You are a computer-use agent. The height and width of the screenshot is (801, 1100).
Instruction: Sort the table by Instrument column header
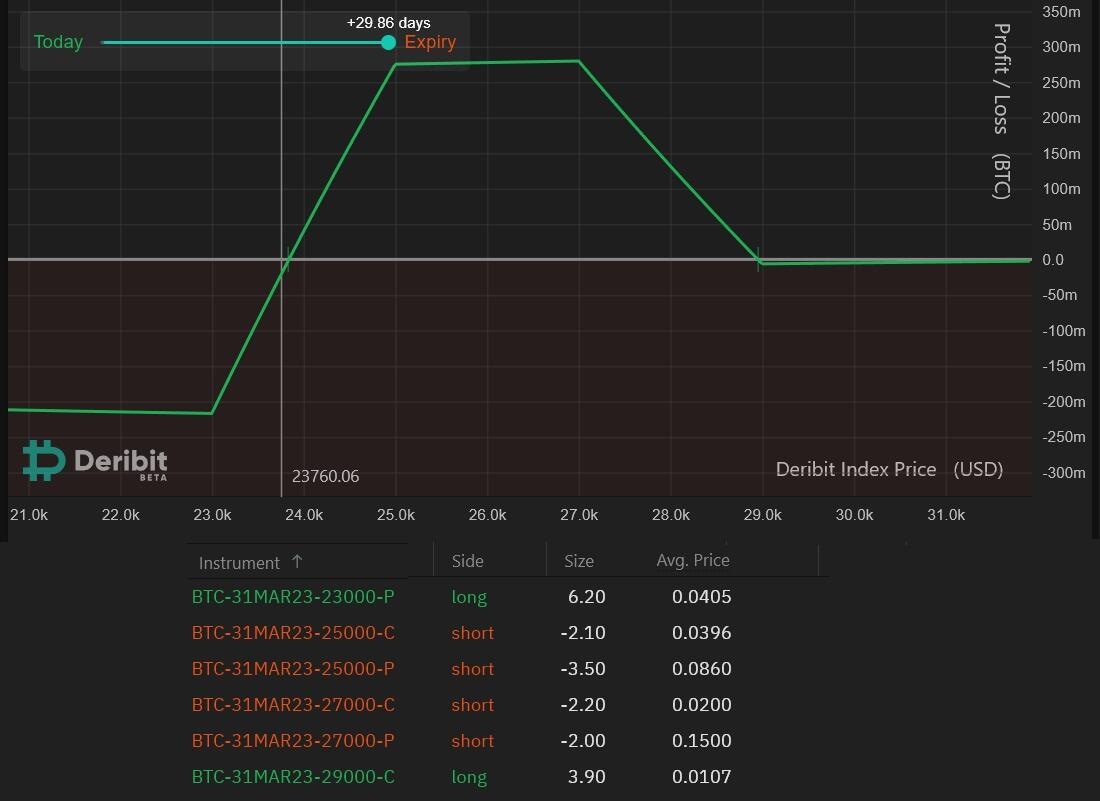click(x=239, y=563)
